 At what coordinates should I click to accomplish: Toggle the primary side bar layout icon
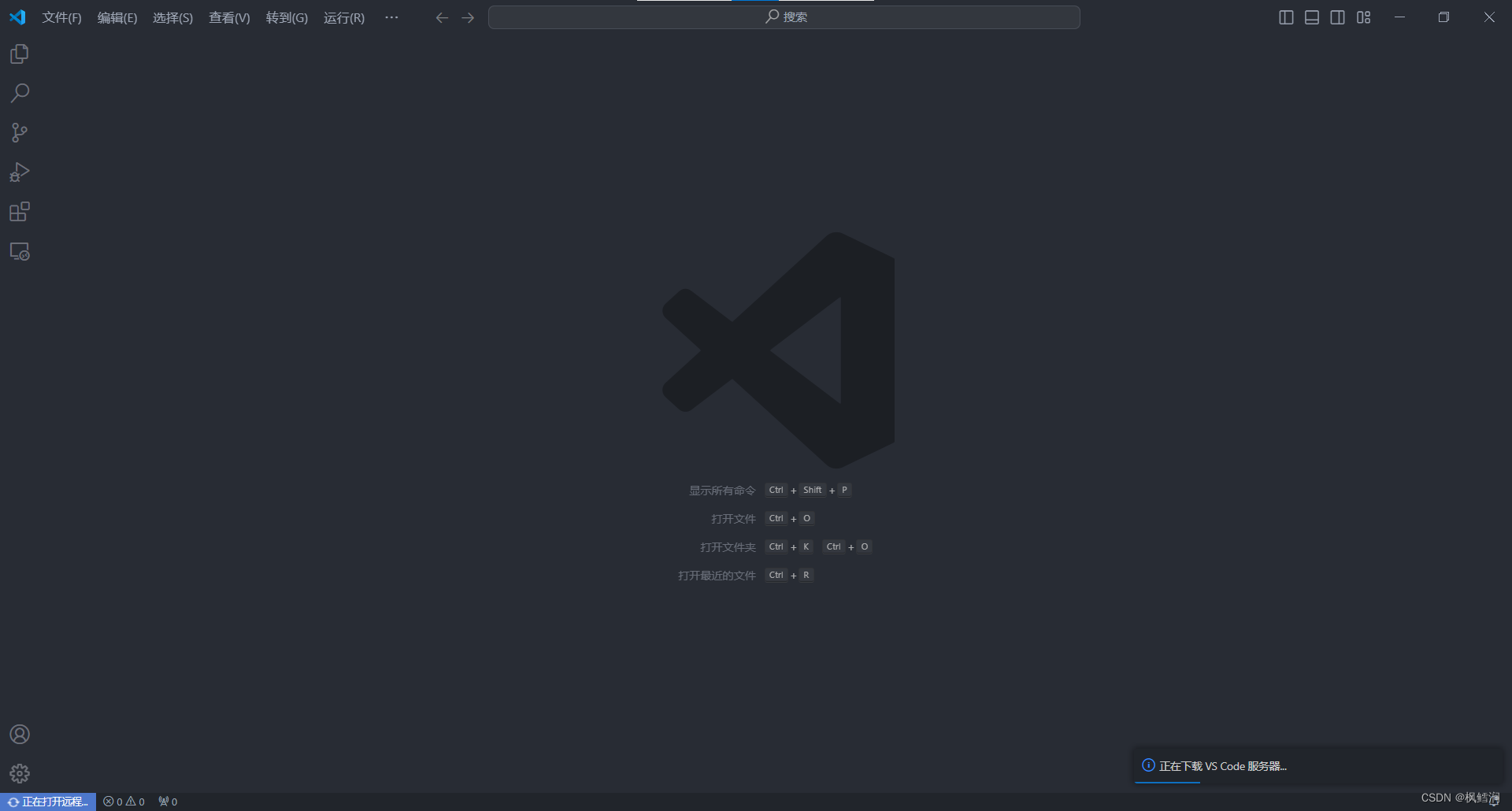[x=1286, y=17]
